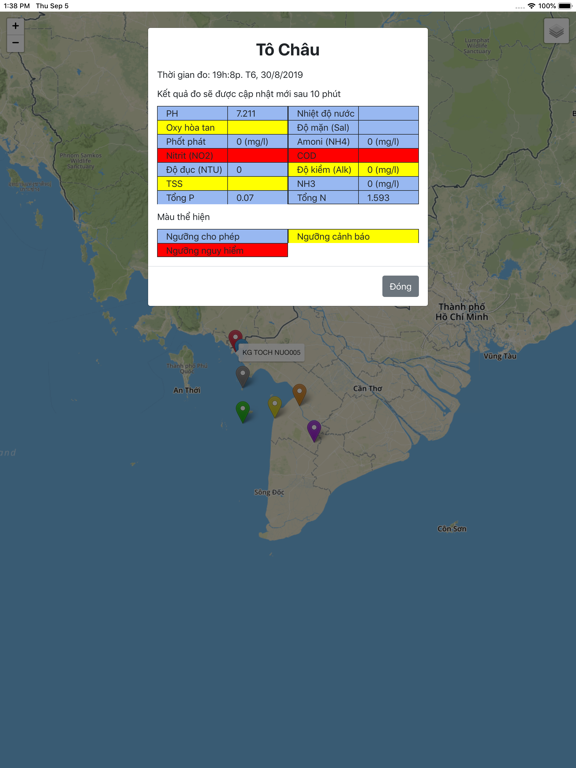Click the NH3 label cell
Viewport: 576px width, 768px height.
click(x=323, y=184)
